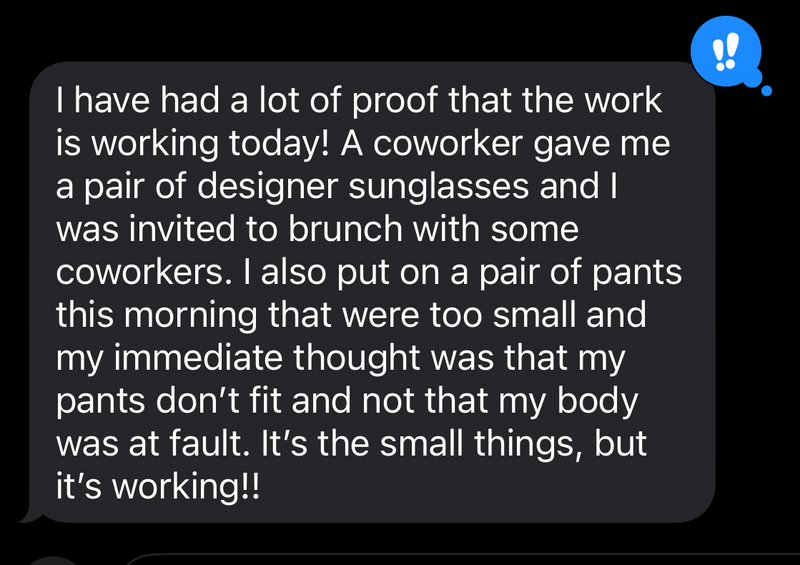Click the word "morning" in the message
The height and width of the screenshot is (565, 800).
pos(194,317)
